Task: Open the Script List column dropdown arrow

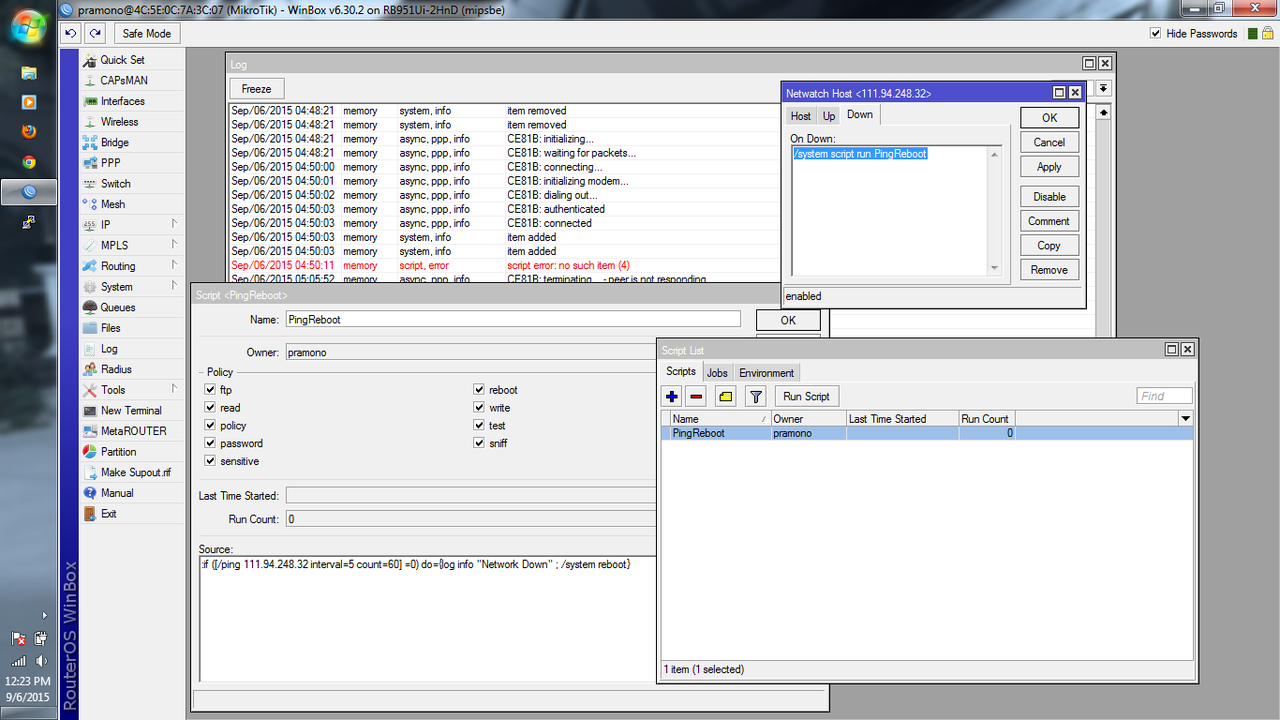Action: pos(1186,419)
